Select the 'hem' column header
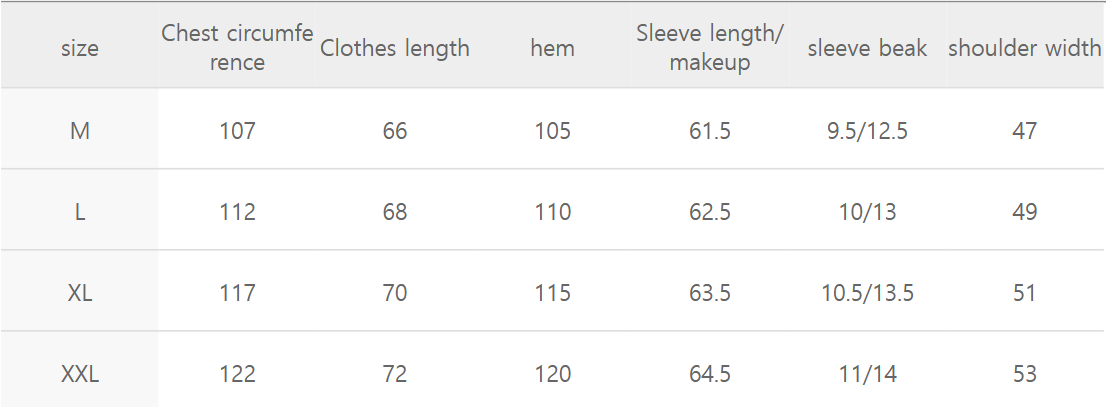The image size is (1106, 407). (x=552, y=48)
